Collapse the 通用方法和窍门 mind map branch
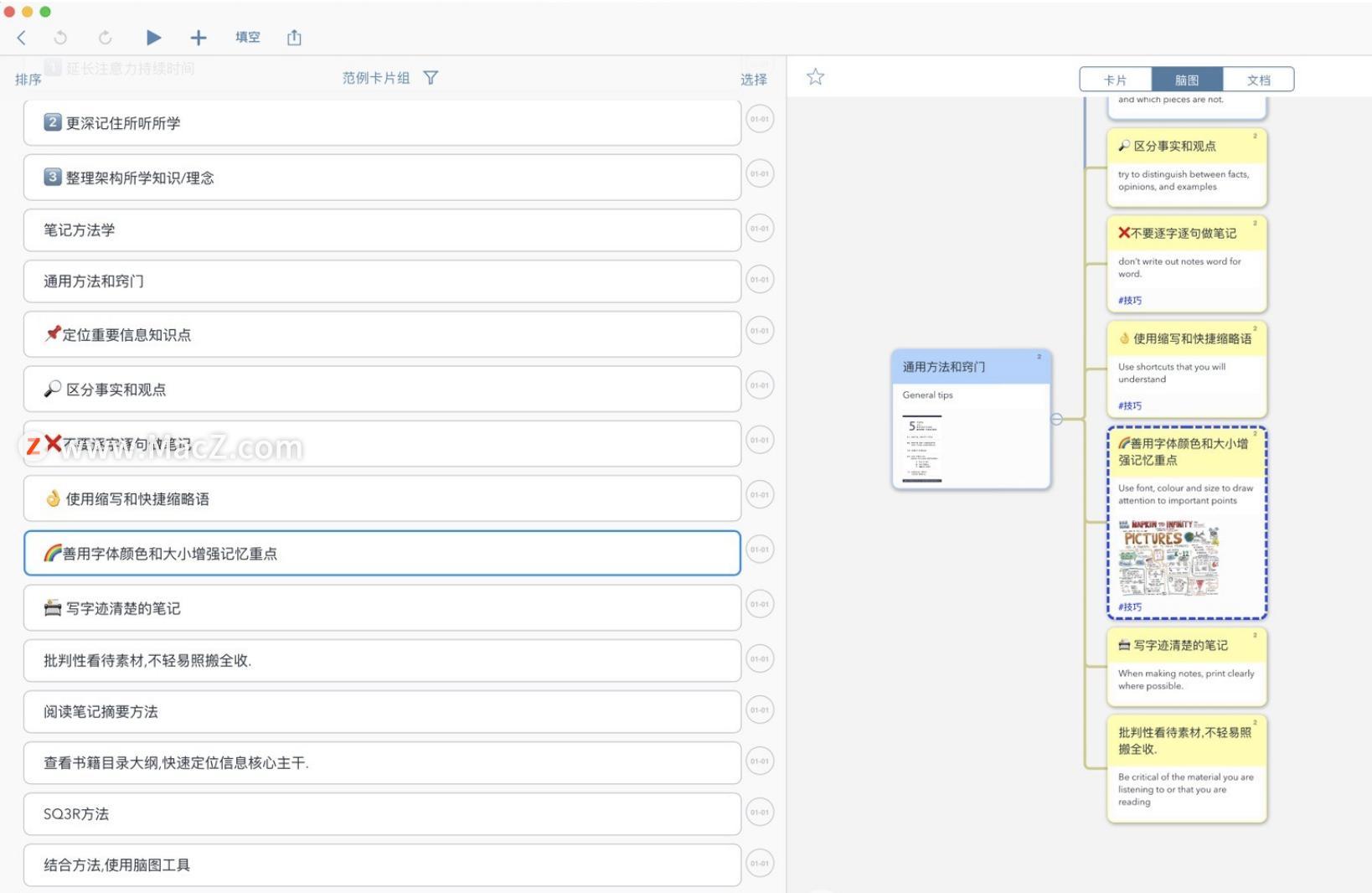The image size is (1372, 893). pos(1057,419)
